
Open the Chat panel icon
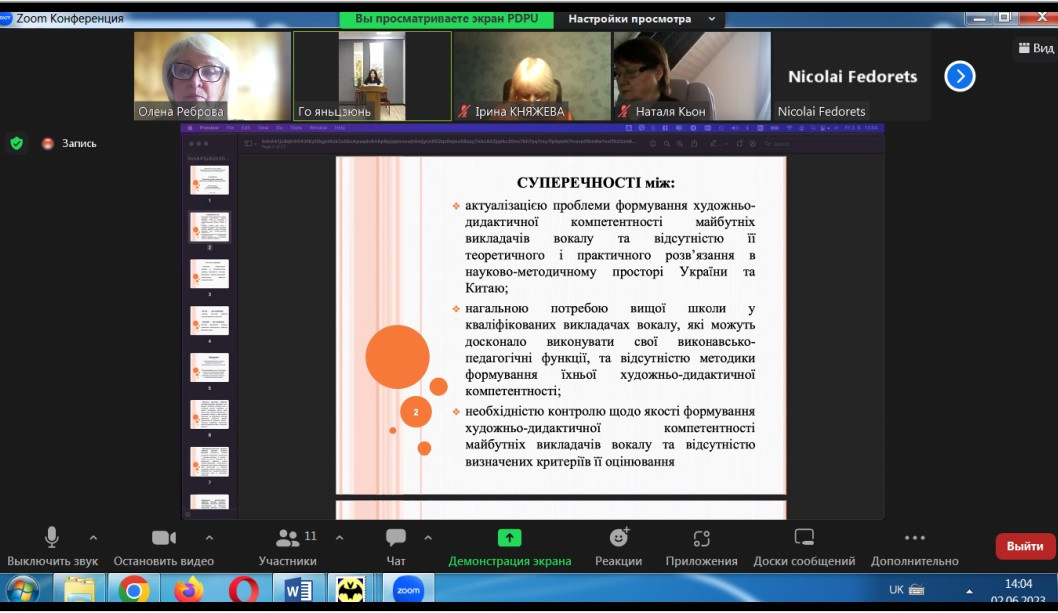[x=396, y=538]
